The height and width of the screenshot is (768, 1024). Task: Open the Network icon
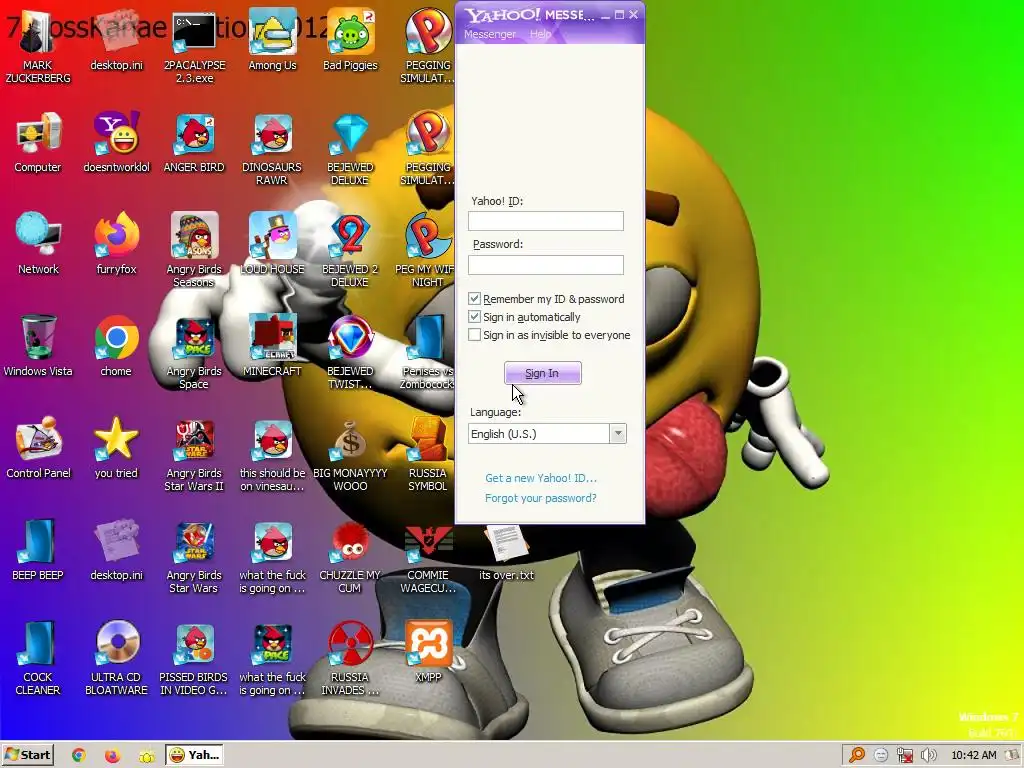[x=38, y=244]
